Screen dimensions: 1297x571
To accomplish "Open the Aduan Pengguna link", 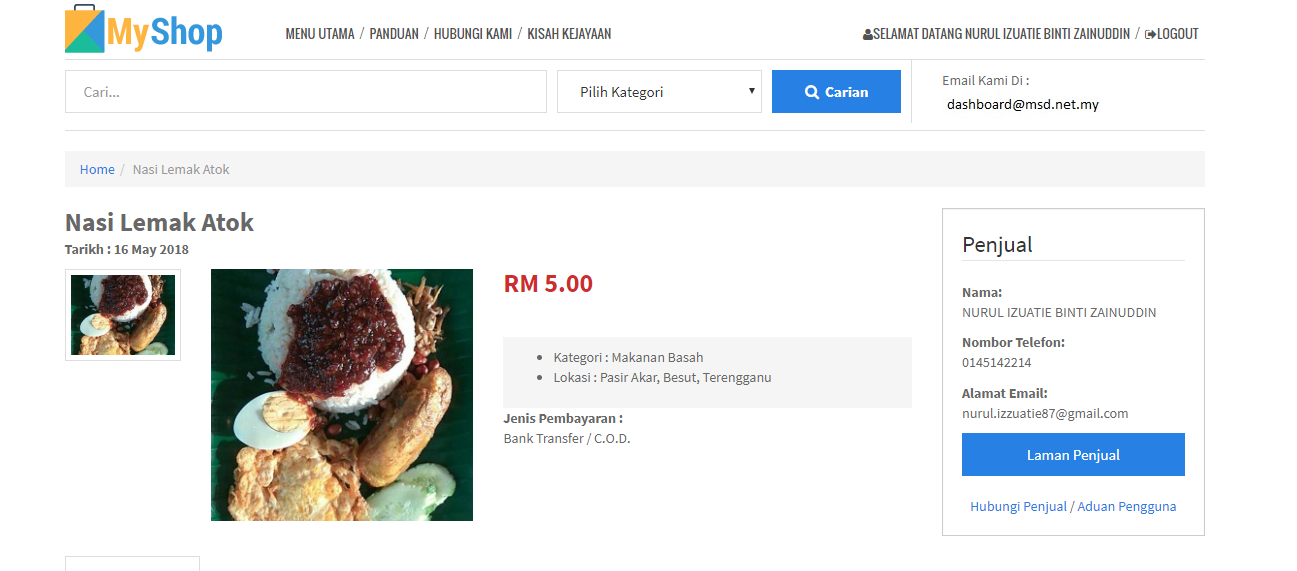I will point(1127,507).
